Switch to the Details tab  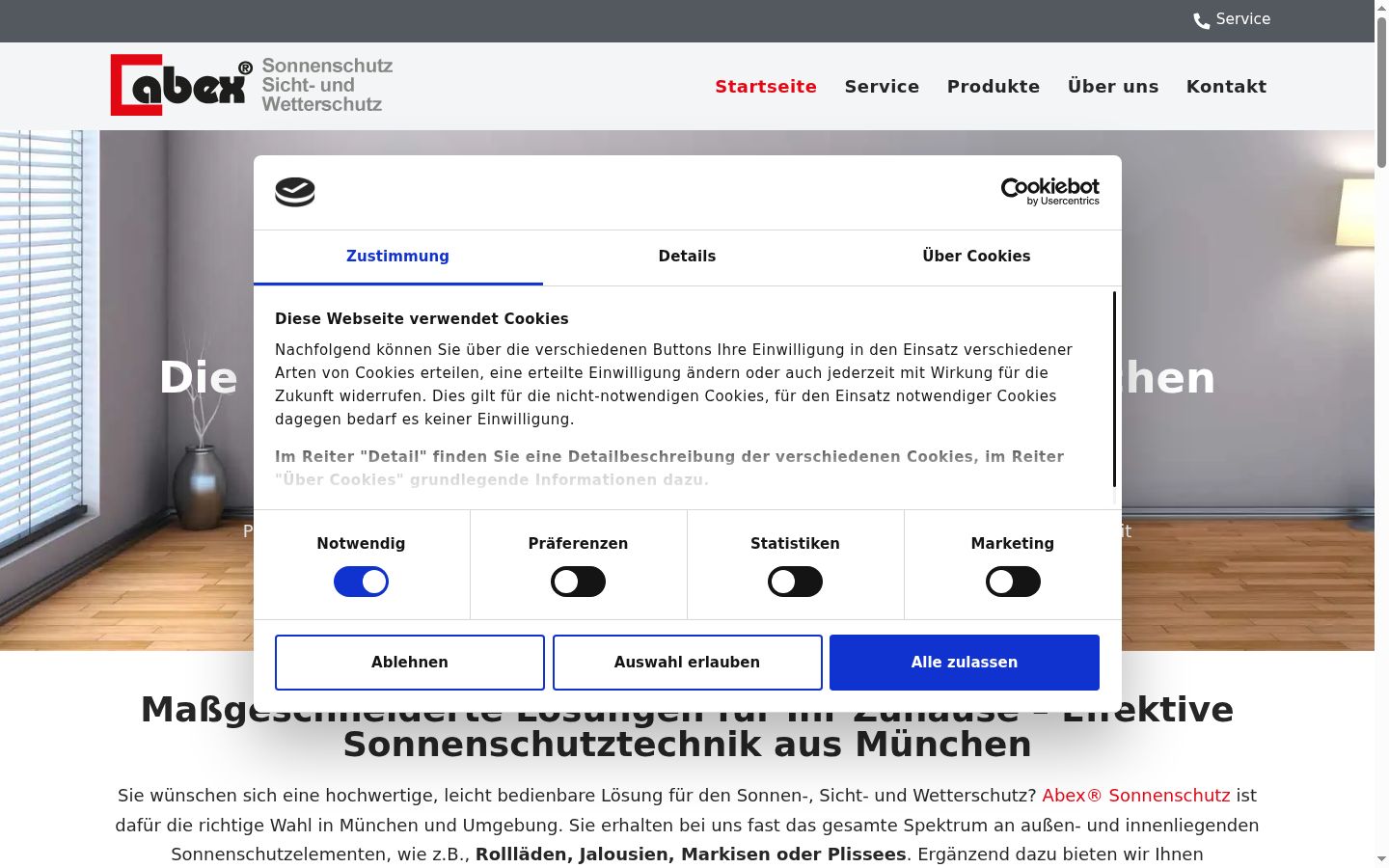tap(687, 257)
